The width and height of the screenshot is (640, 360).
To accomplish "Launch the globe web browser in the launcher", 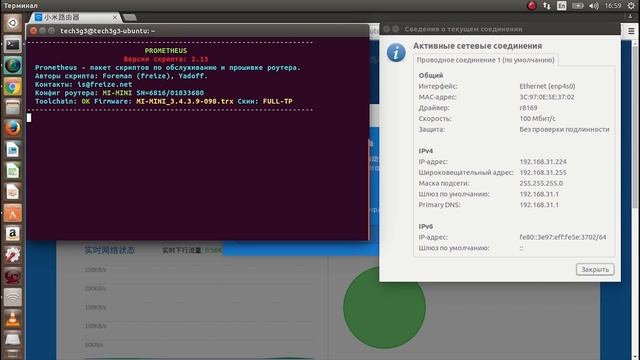I will coord(12,65).
